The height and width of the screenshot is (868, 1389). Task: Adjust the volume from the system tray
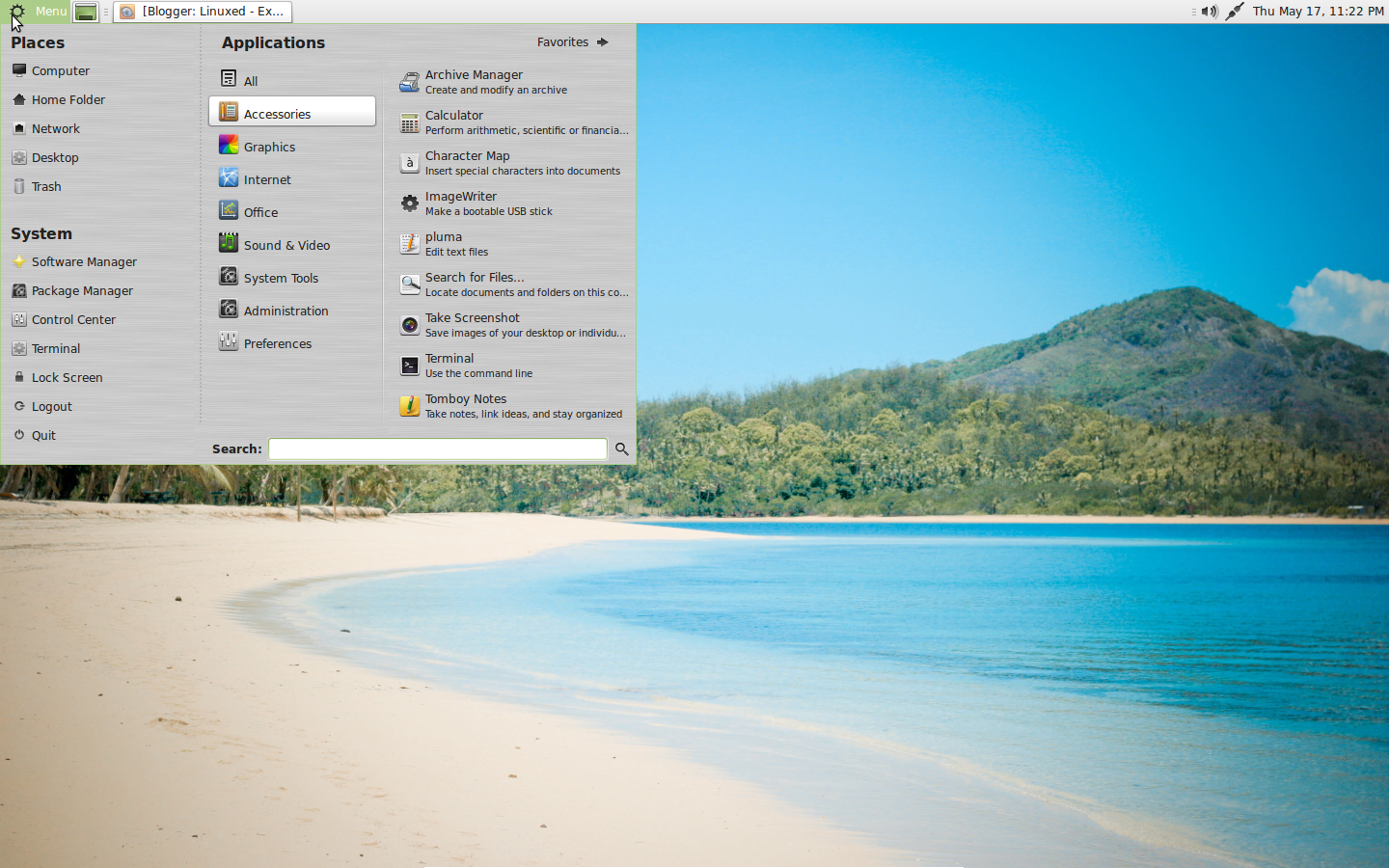pos(1210,12)
